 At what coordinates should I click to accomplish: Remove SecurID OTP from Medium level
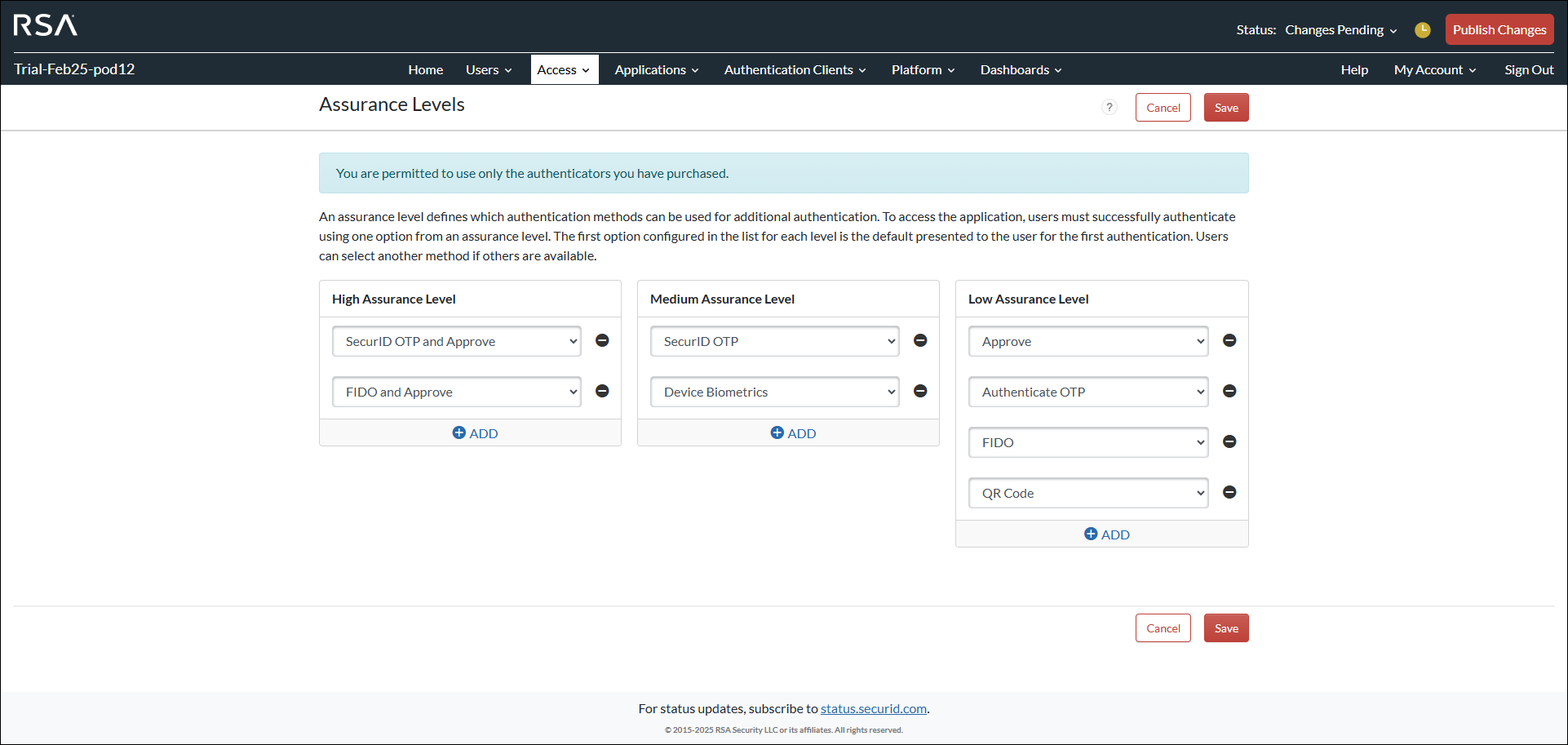coord(920,341)
